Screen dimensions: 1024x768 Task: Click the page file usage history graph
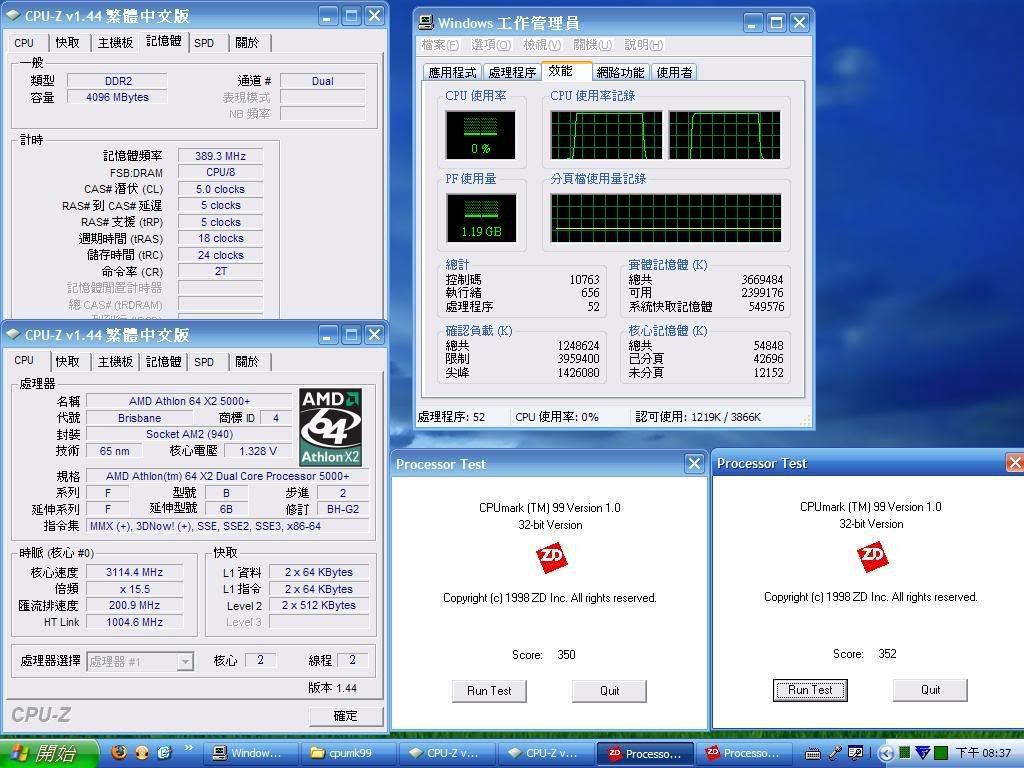665,218
